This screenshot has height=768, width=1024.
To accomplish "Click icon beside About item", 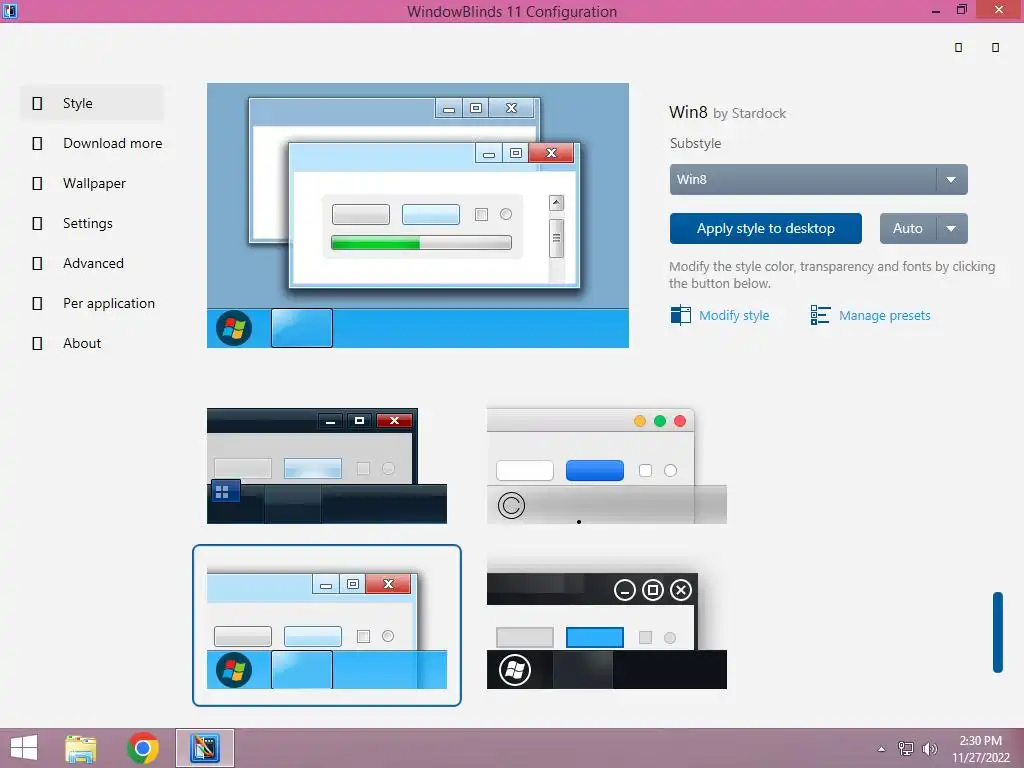I will click(37, 343).
